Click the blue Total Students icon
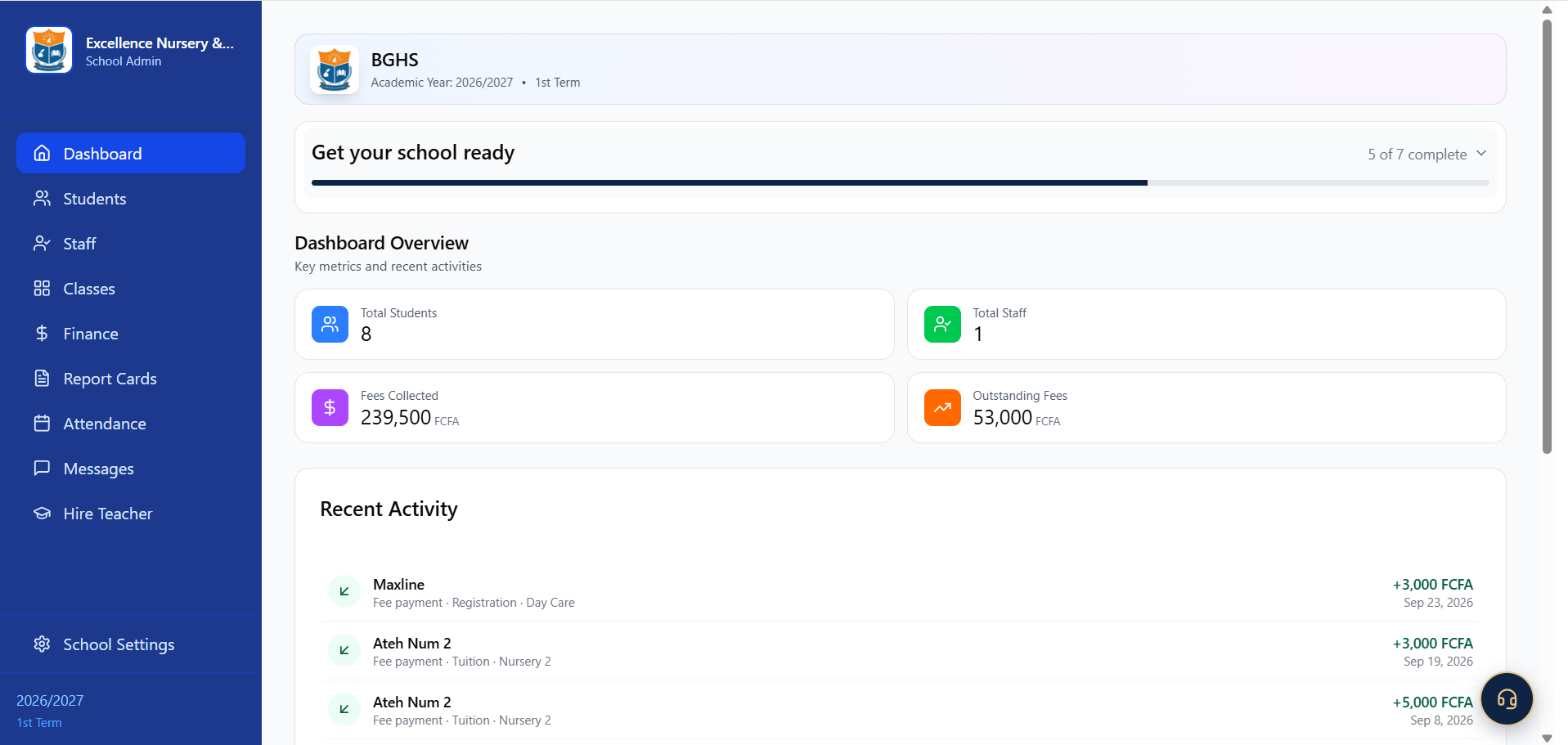1568x745 pixels. point(330,324)
